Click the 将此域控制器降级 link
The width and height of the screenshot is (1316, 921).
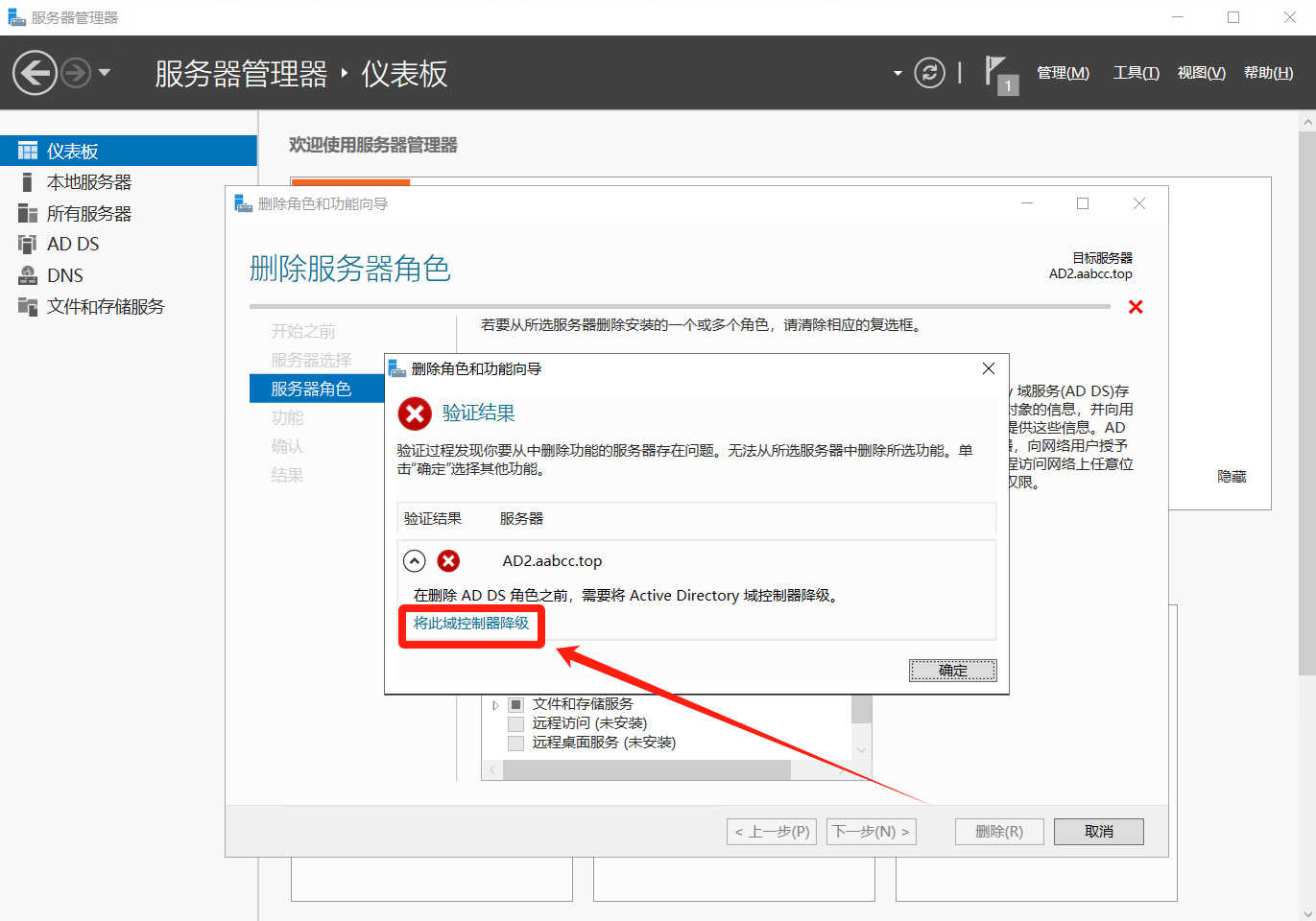point(470,624)
